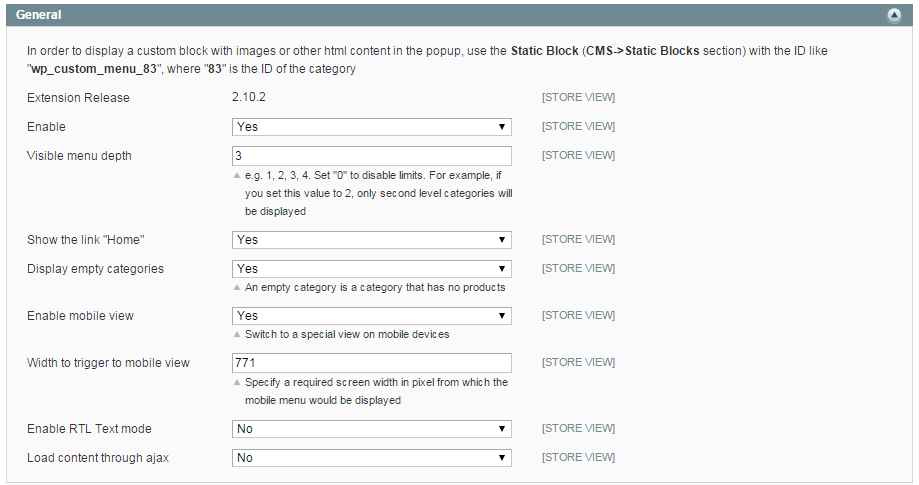Open the Enable mobile view dropdown
This screenshot has height=485, width=919.
tap(372, 316)
